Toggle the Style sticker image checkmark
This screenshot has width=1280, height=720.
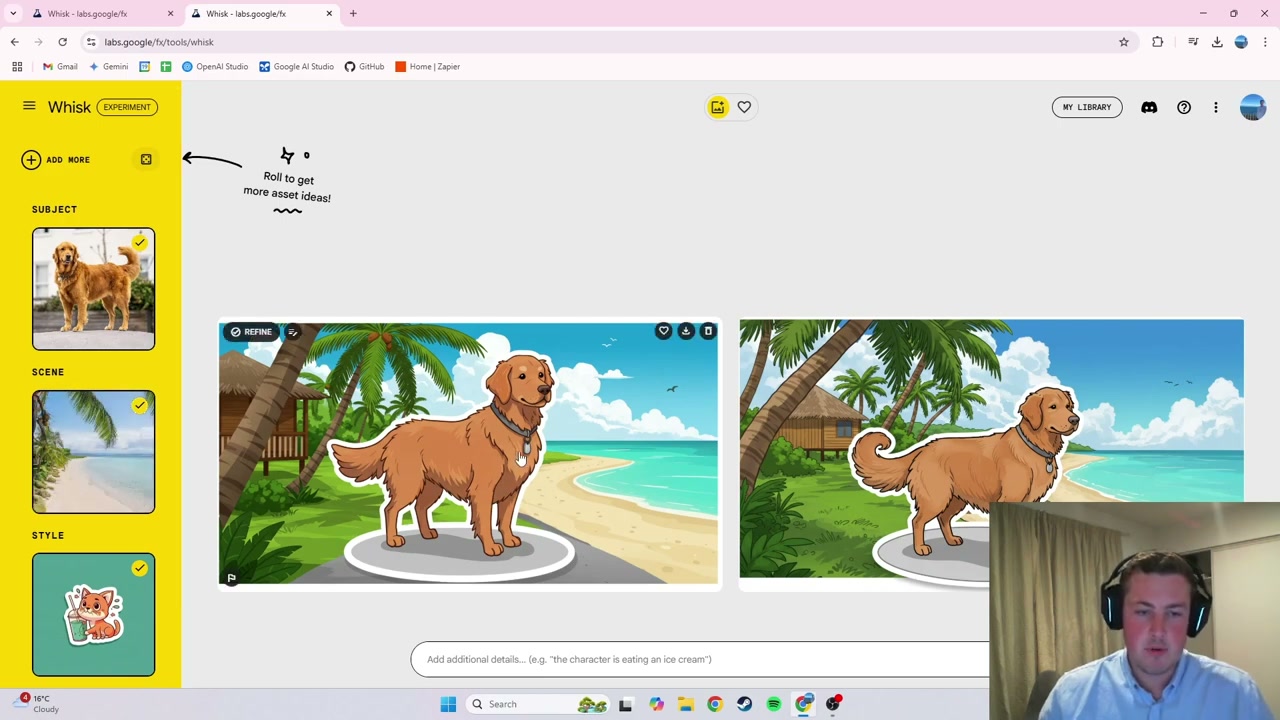pos(140,568)
